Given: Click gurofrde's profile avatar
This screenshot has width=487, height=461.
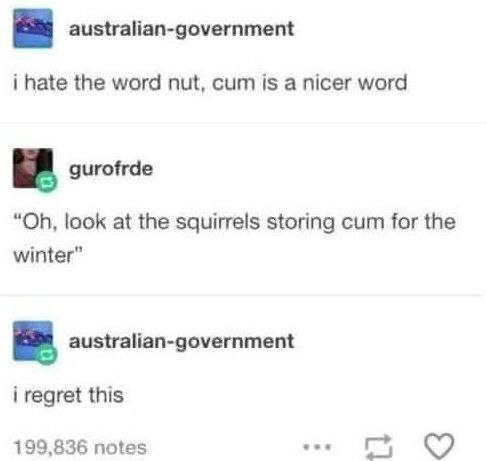Looking at the screenshot, I should click(33, 168).
